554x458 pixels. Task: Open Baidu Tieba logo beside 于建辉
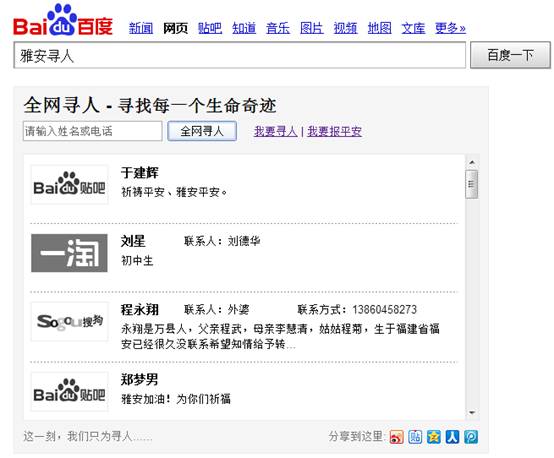[69, 185]
